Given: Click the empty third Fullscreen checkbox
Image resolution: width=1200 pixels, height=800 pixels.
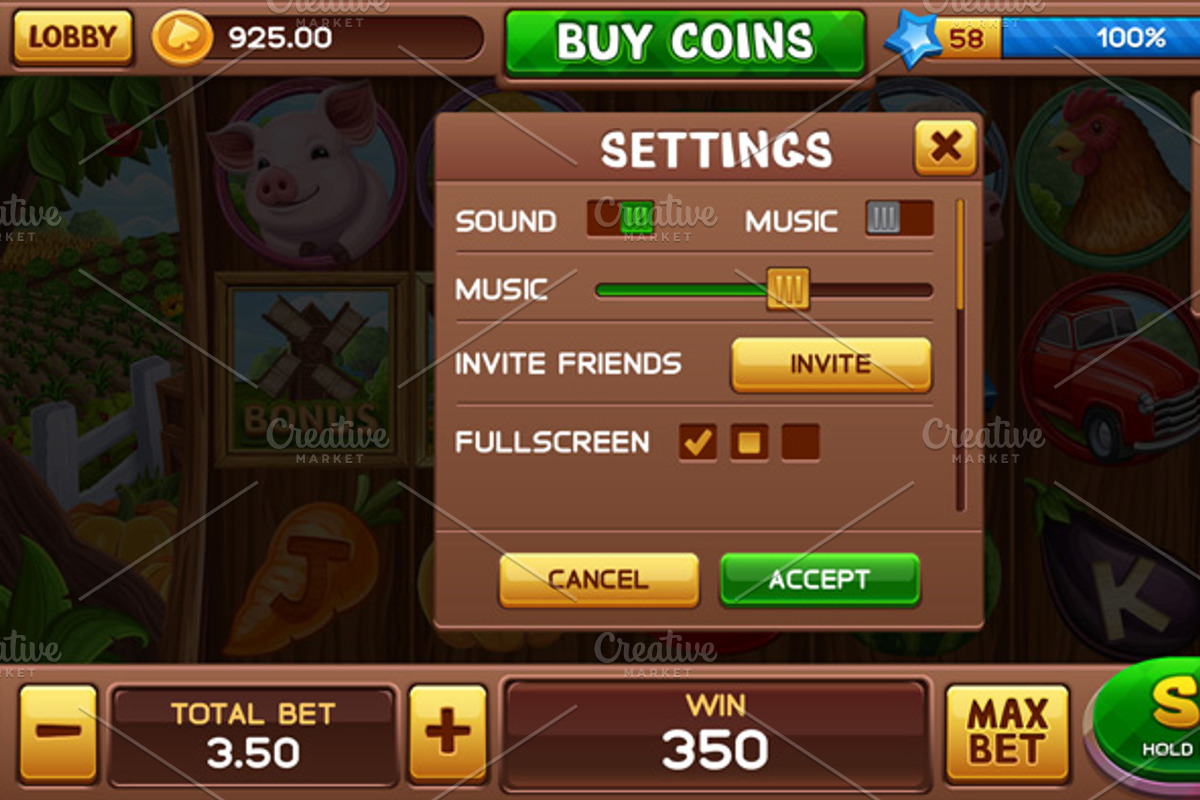Looking at the screenshot, I should (x=800, y=442).
